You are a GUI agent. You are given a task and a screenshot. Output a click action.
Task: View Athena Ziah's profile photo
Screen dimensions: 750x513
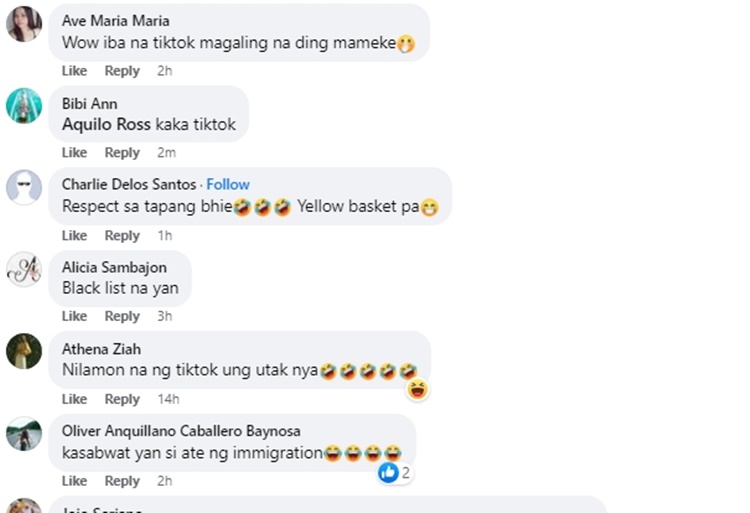tap(24, 351)
